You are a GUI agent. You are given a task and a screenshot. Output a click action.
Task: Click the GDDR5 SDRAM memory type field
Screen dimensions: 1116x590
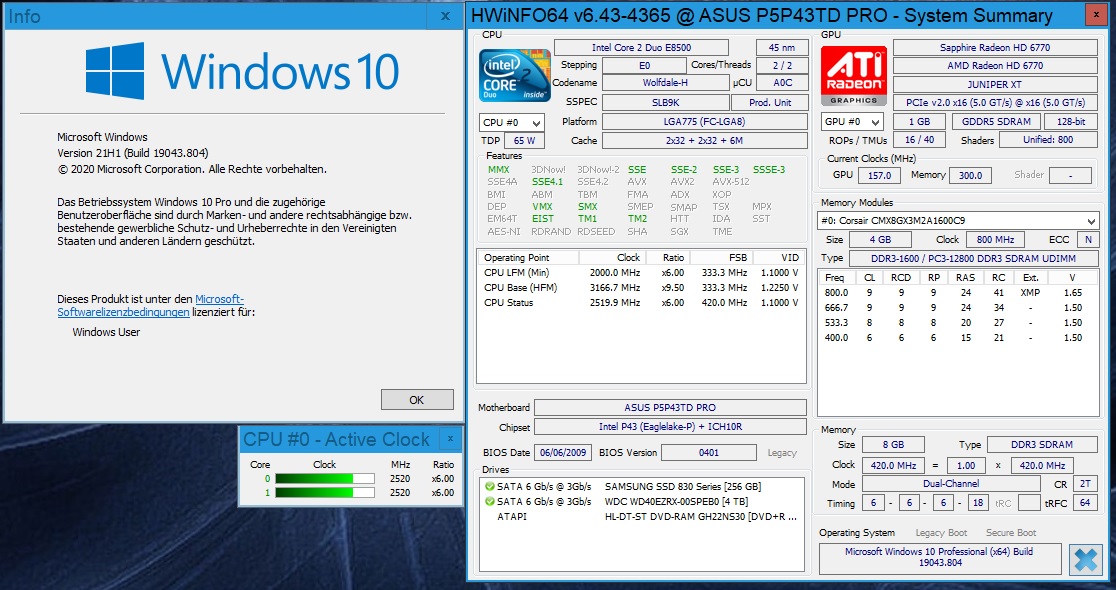[996, 122]
